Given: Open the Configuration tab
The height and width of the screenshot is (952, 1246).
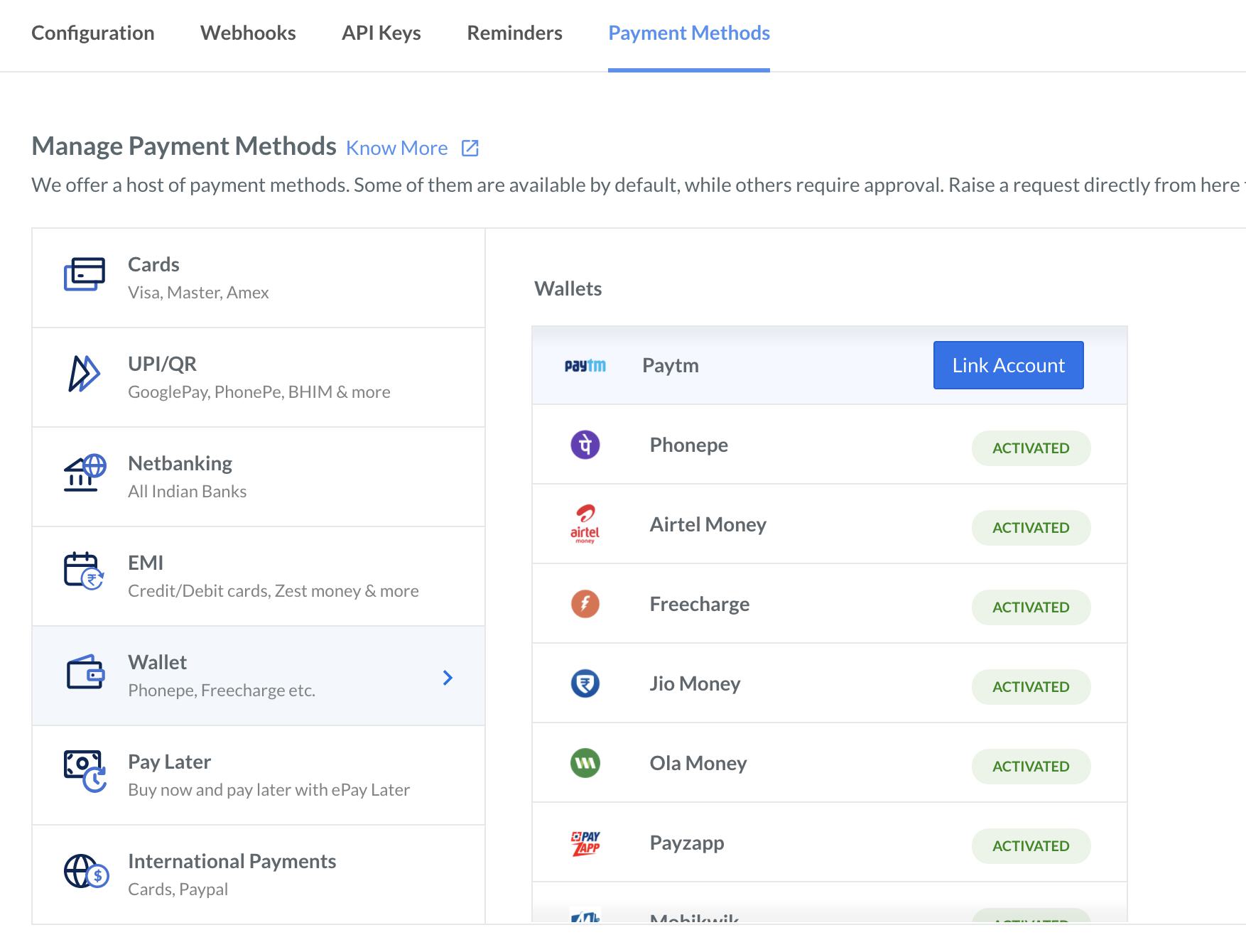Looking at the screenshot, I should [93, 33].
